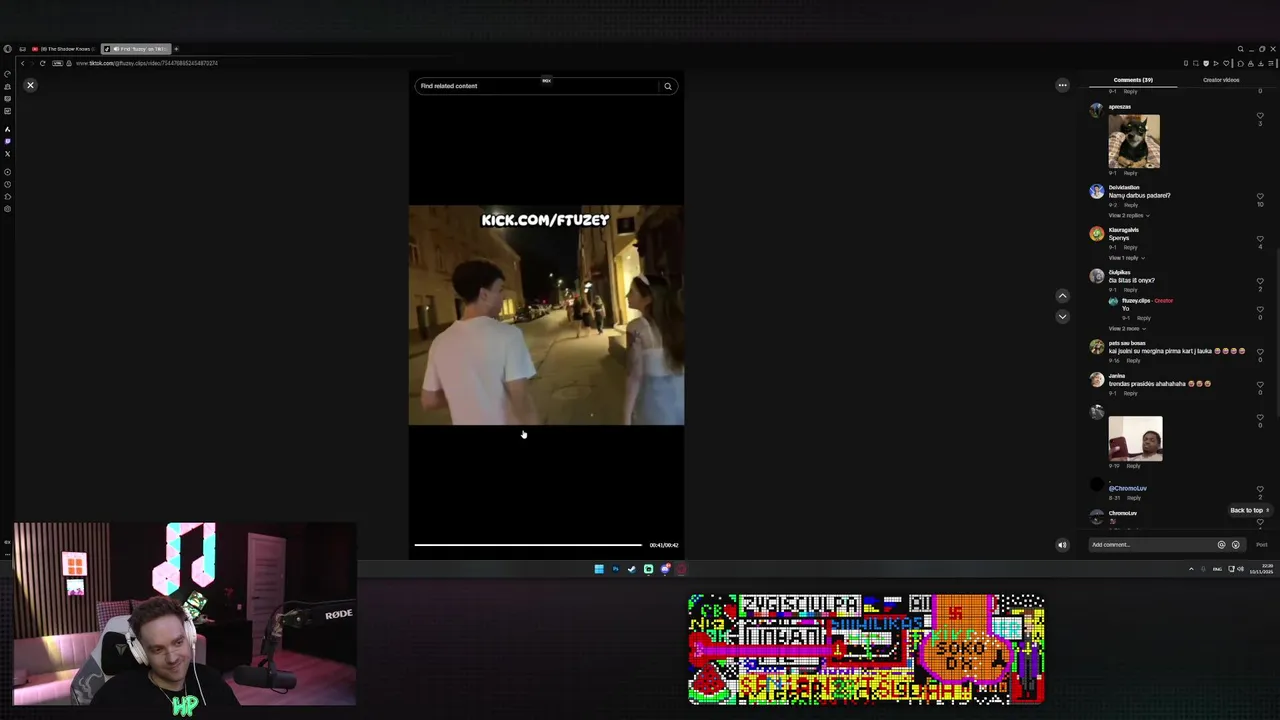Open the Steam icon on taskbar
This screenshot has width=1280, height=720.
(x=631, y=569)
